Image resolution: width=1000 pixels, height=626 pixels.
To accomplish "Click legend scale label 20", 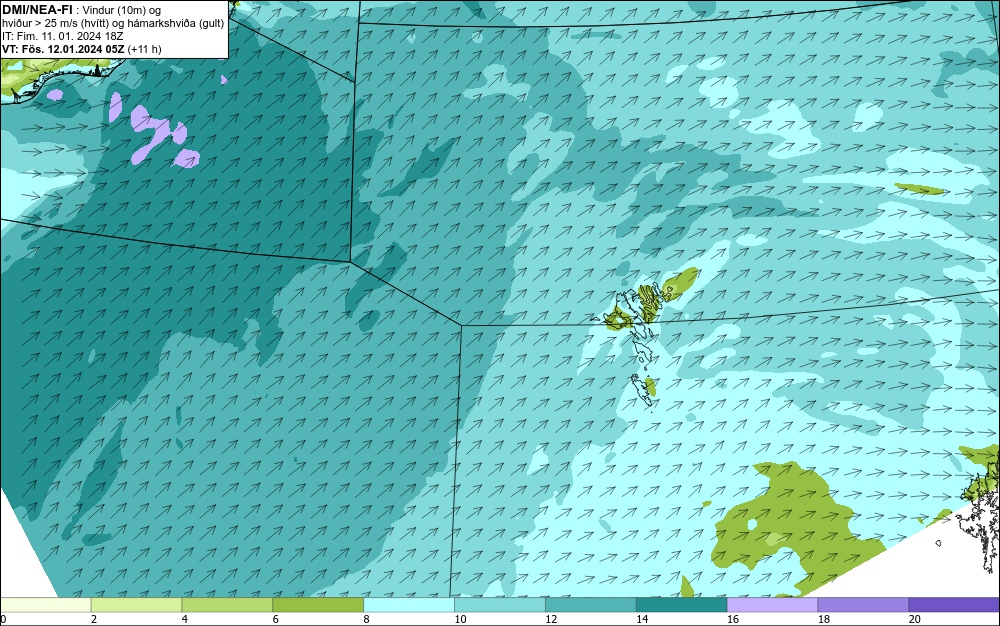I will [x=915, y=619].
